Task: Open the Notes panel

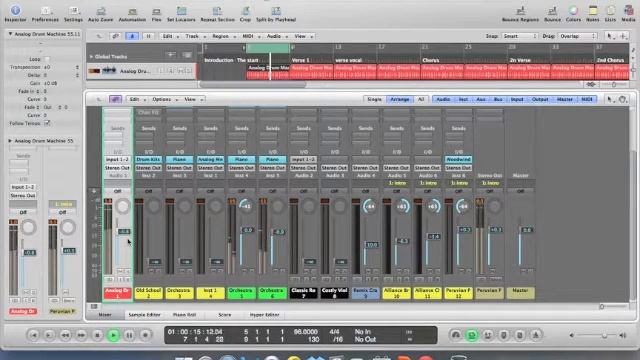Action: point(593,13)
